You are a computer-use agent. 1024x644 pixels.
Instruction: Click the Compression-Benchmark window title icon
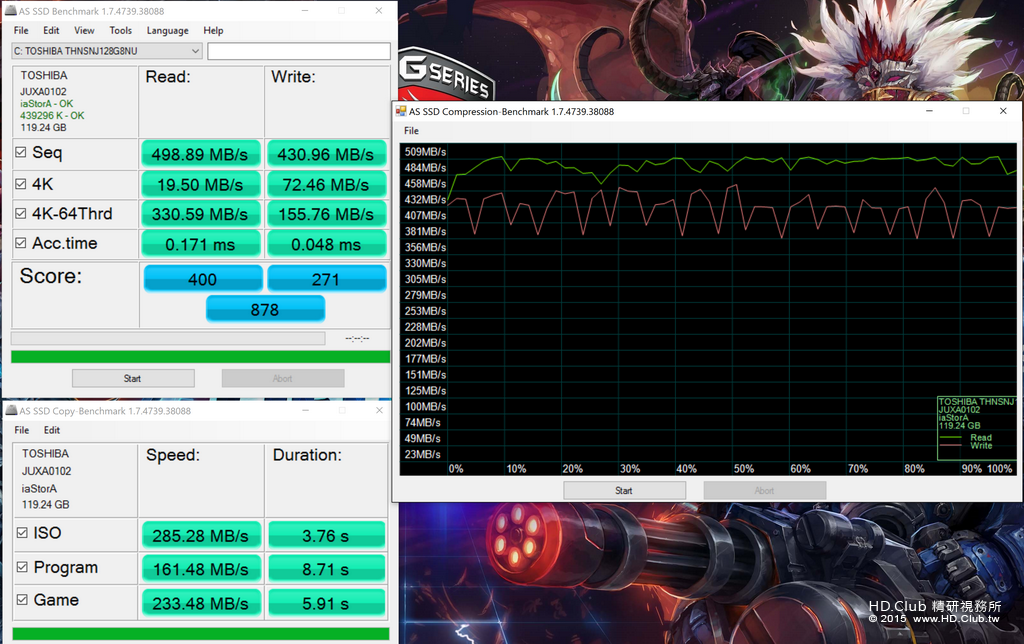tap(401, 111)
